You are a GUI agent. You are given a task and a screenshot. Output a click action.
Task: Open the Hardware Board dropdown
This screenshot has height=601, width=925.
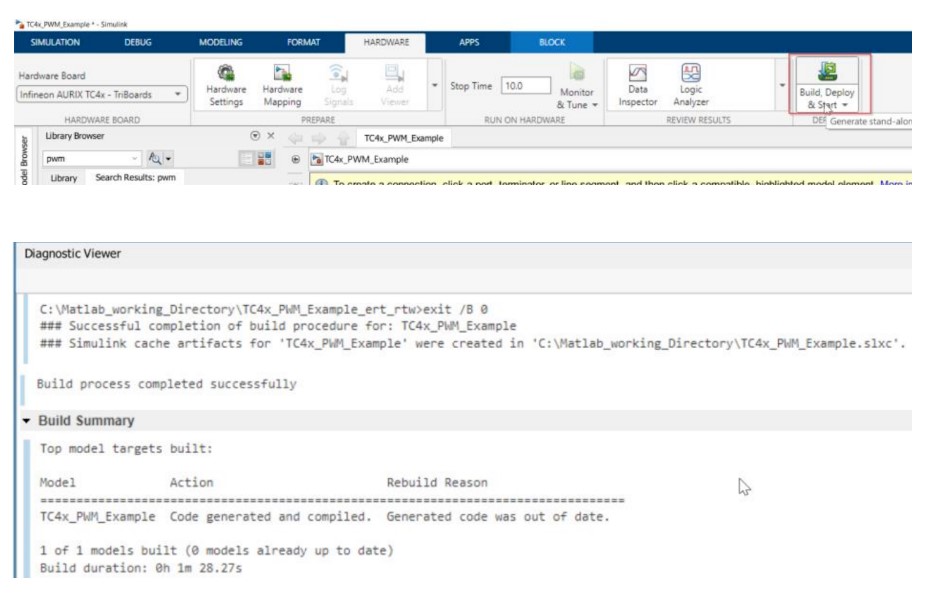pos(101,94)
